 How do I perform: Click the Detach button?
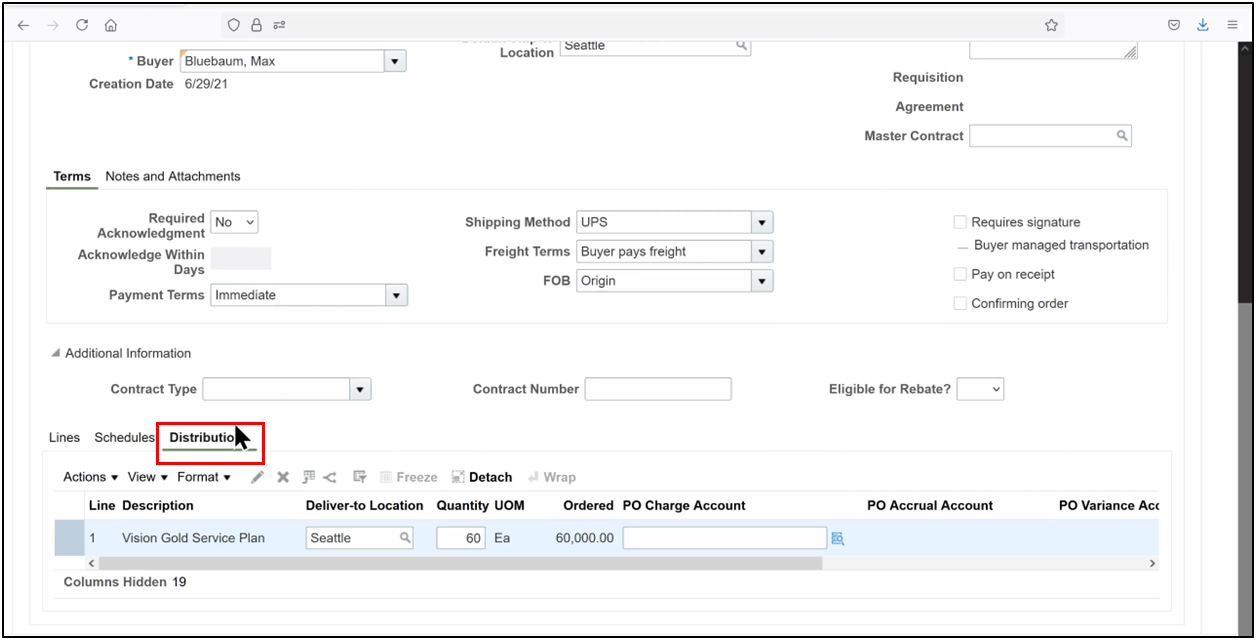coord(482,477)
